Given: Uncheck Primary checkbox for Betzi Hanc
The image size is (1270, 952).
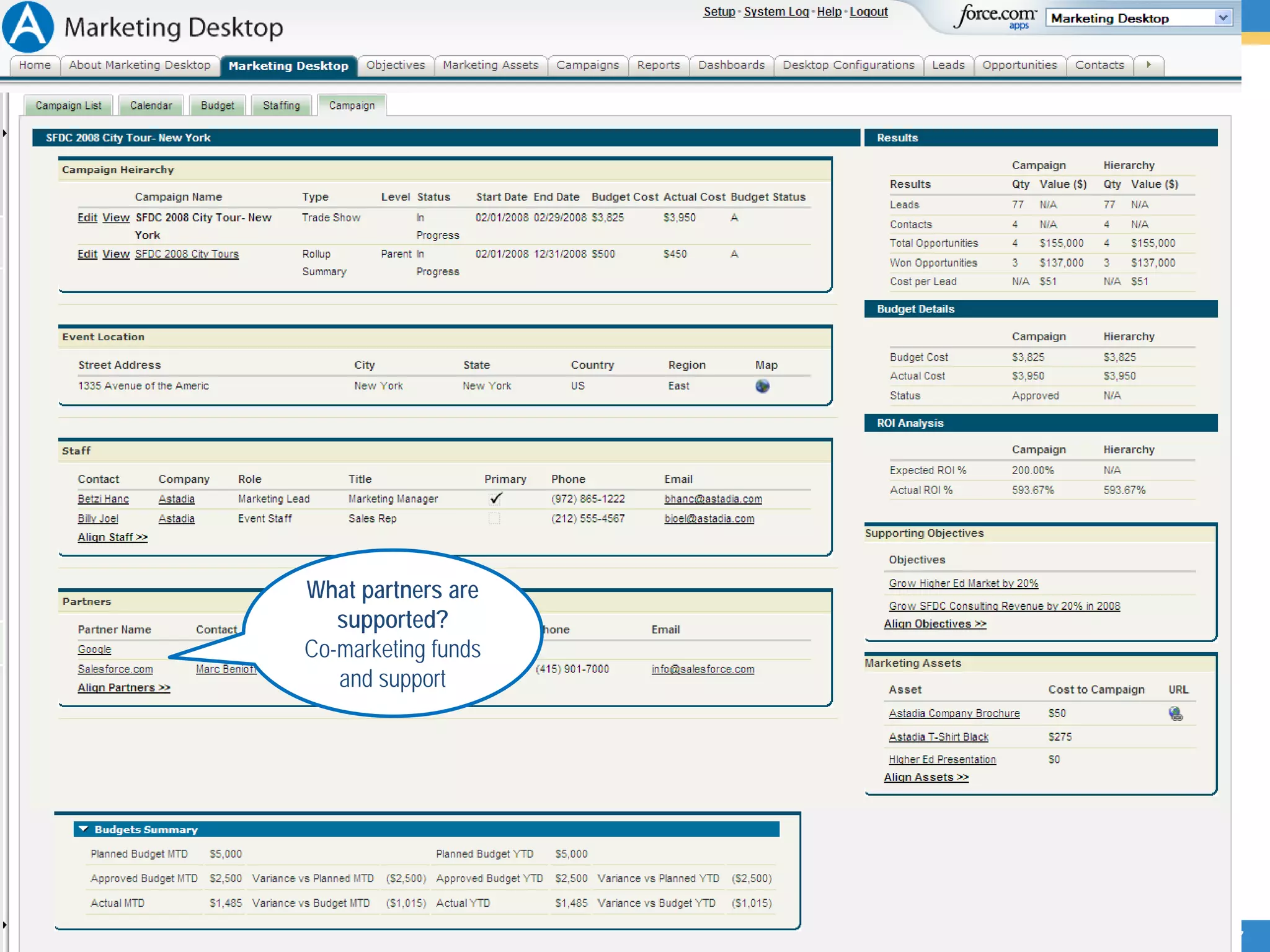Looking at the screenshot, I should (495, 499).
